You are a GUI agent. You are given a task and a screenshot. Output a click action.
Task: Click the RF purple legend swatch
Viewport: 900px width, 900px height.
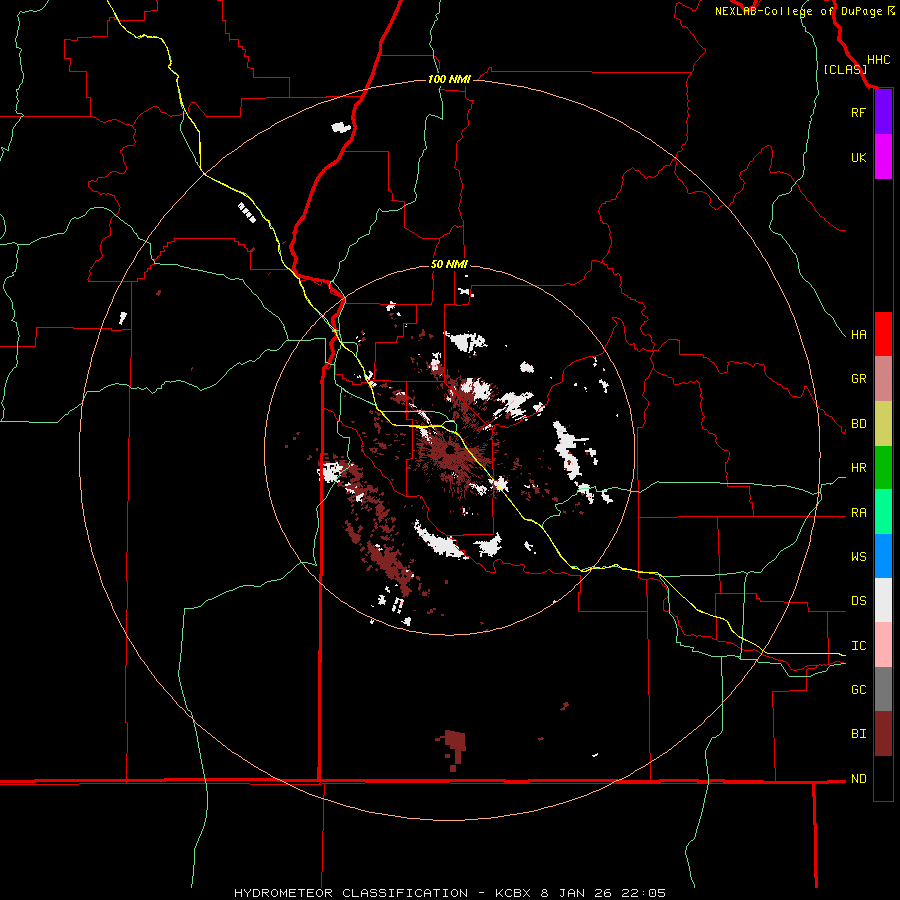point(883,112)
